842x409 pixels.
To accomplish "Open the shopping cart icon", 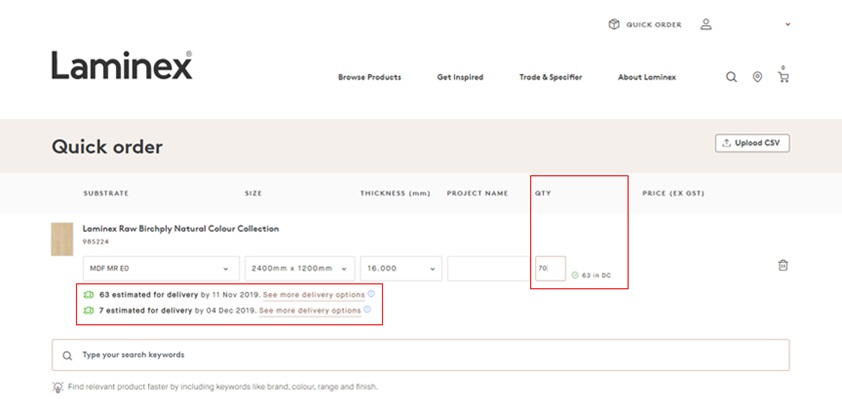I will pyautogui.click(x=783, y=77).
